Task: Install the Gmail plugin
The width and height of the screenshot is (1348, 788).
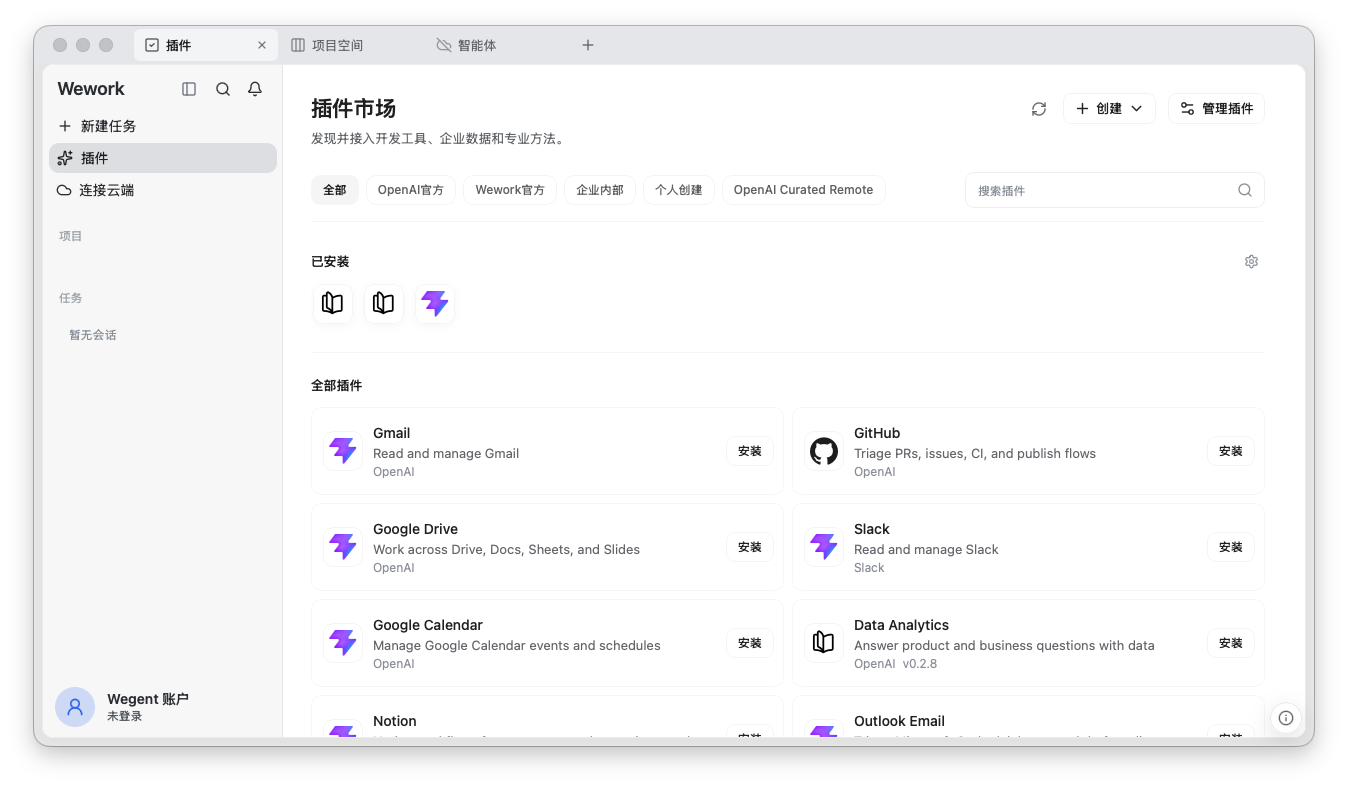Action: pos(750,451)
